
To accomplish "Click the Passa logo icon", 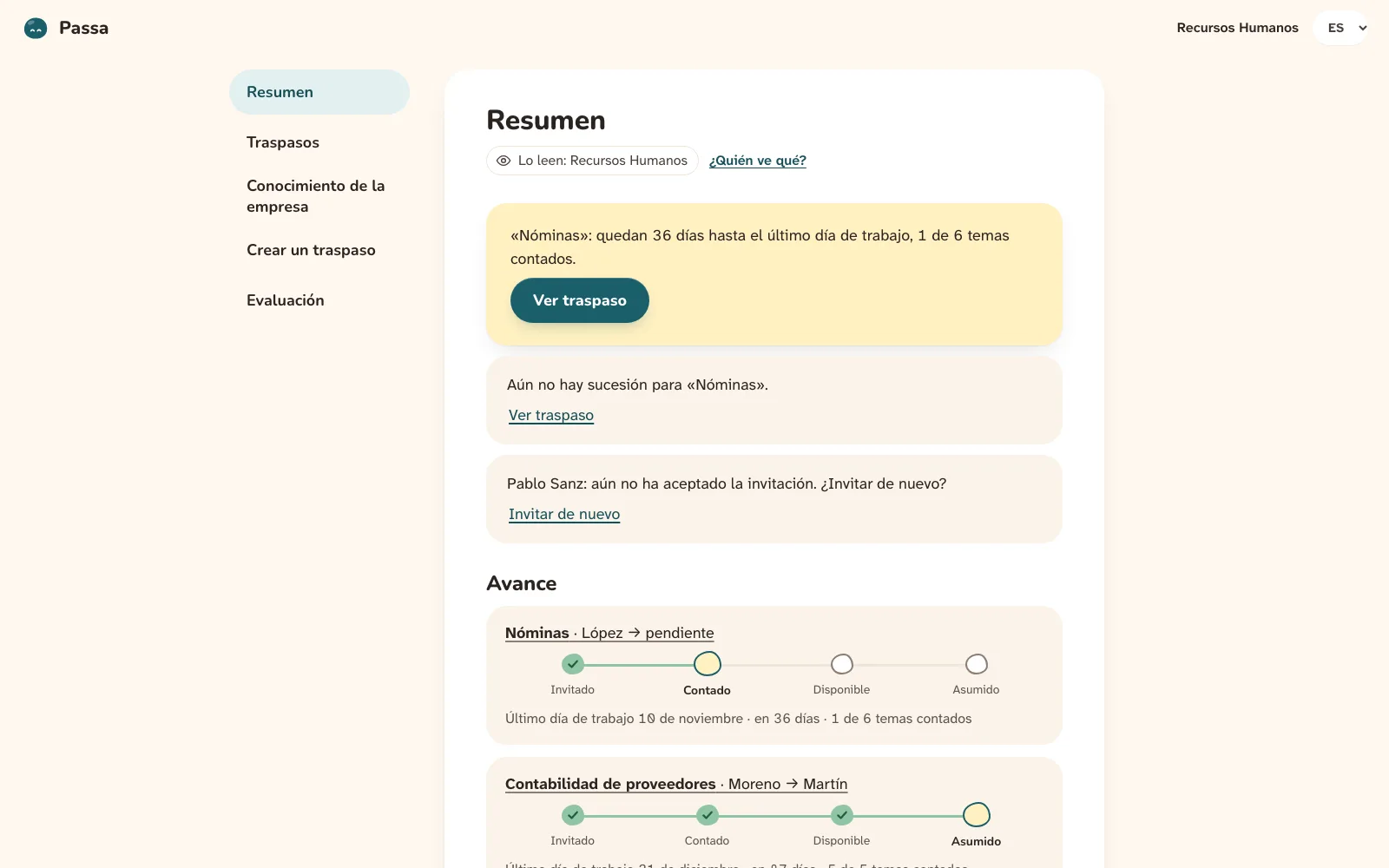I will point(36,28).
